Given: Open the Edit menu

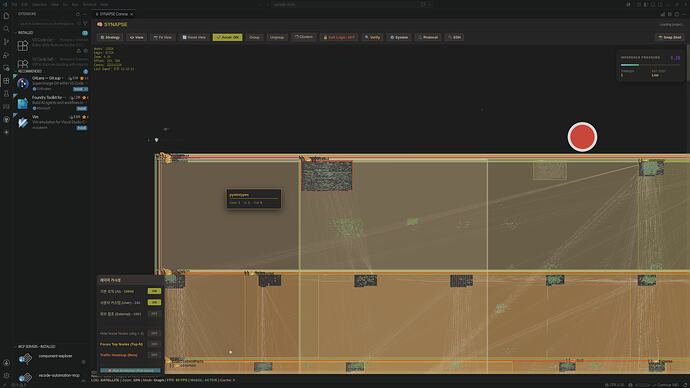Looking at the screenshot, I should (x=24, y=4).
